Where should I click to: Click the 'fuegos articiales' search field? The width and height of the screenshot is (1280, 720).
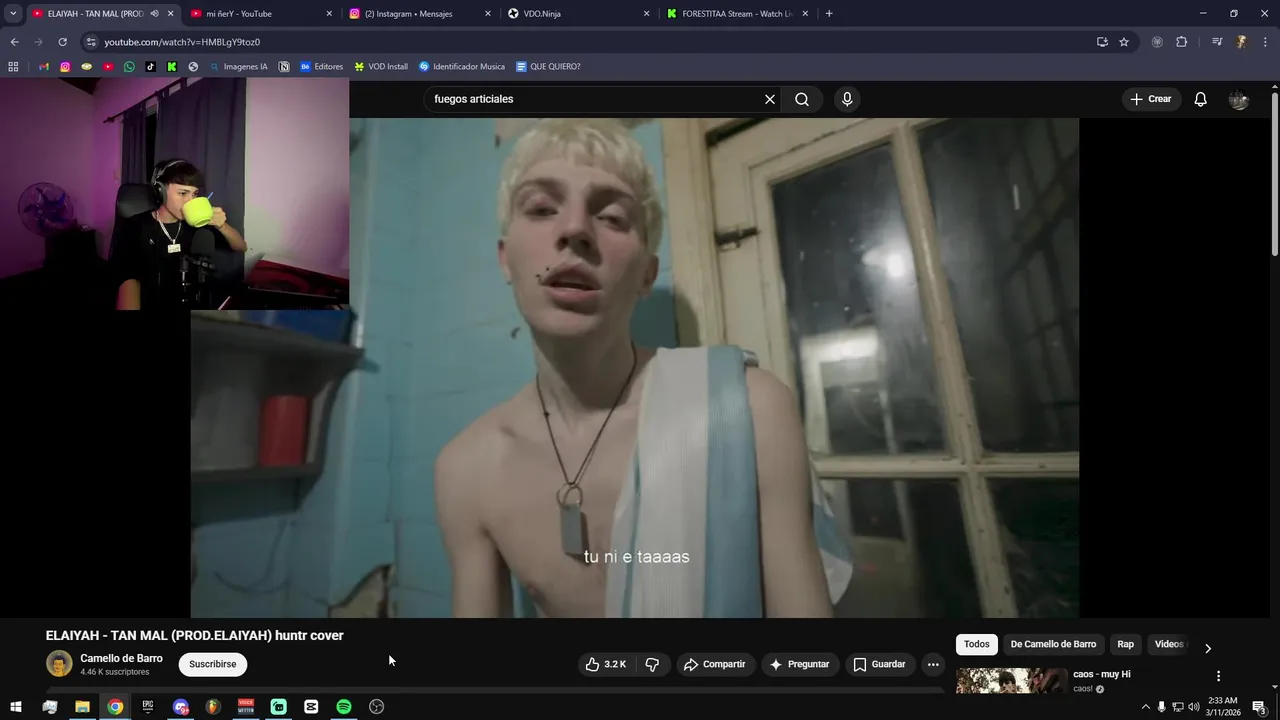click(595, 99)
